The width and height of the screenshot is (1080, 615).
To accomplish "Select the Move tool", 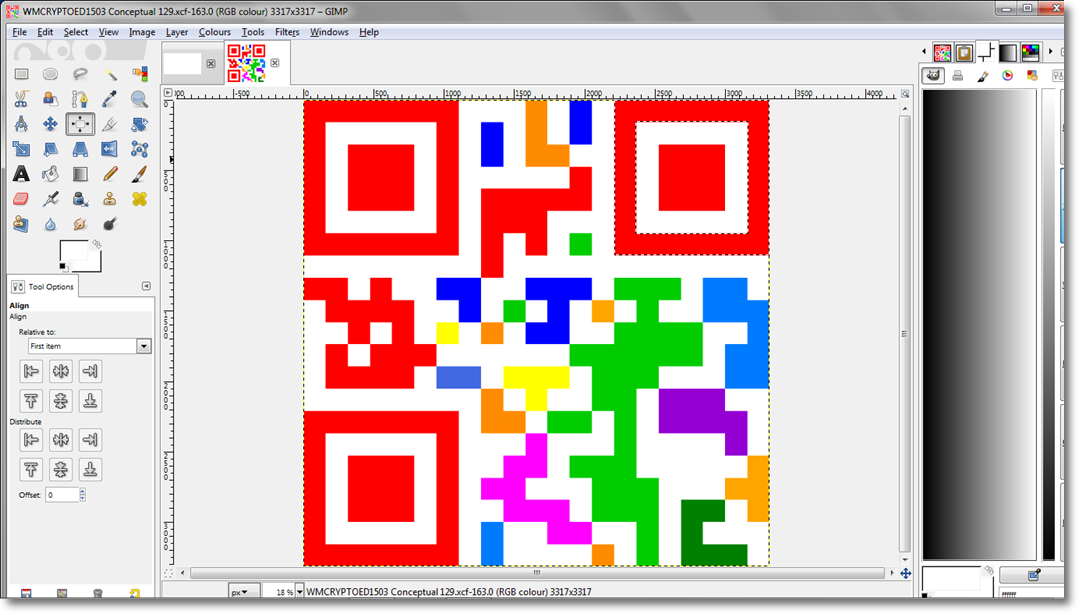I will coord(50,124).
